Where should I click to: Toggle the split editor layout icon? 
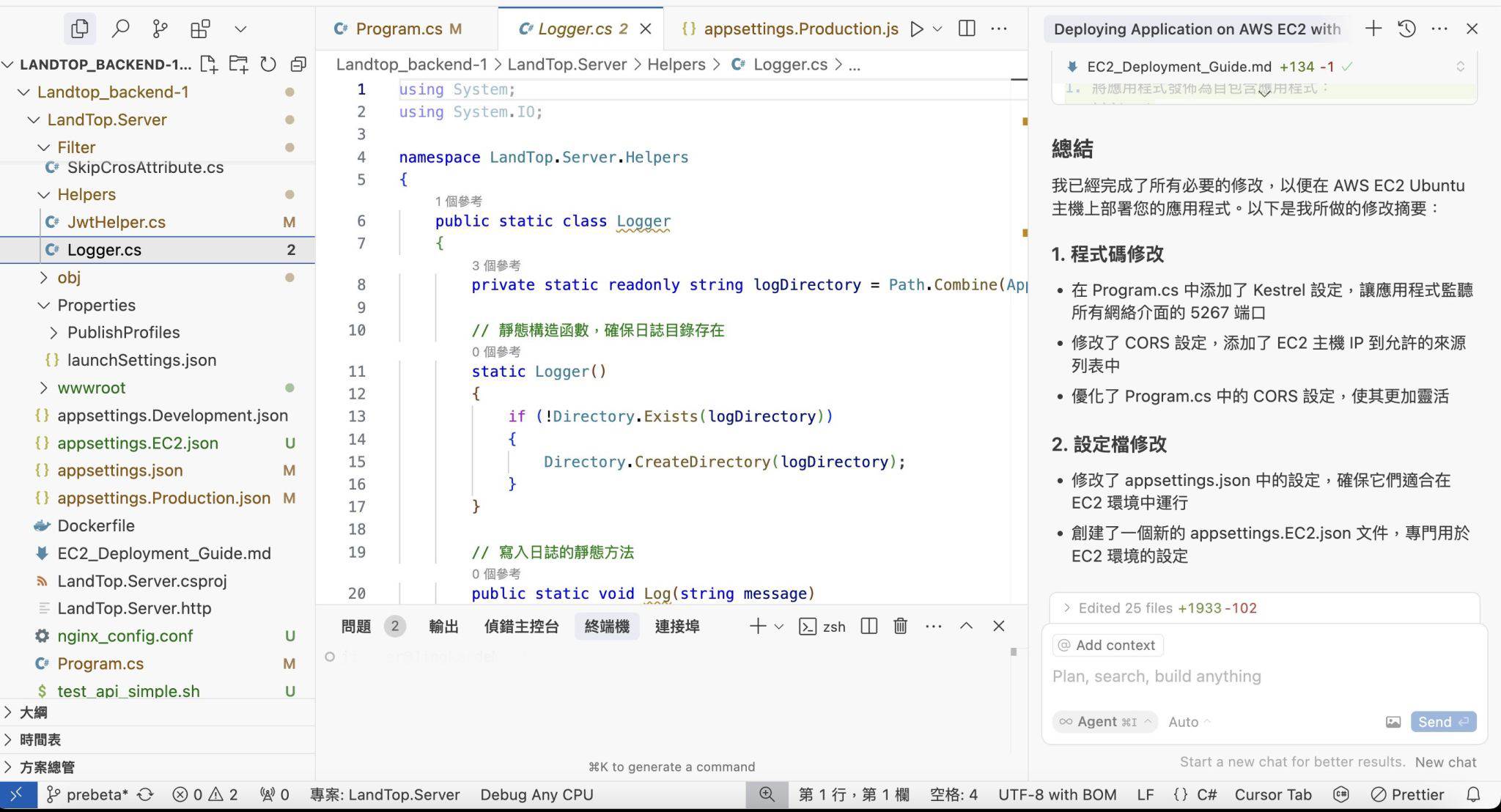[967, 29]
